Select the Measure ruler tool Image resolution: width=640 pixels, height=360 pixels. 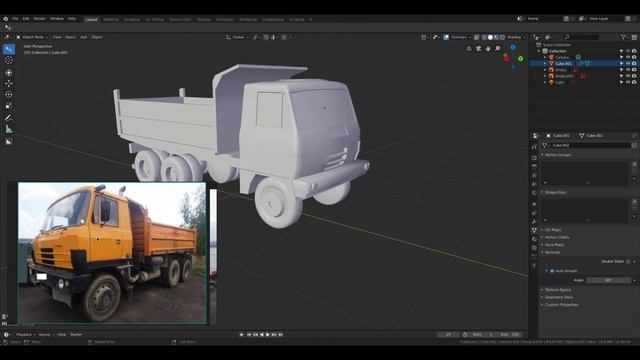point(9,129)
